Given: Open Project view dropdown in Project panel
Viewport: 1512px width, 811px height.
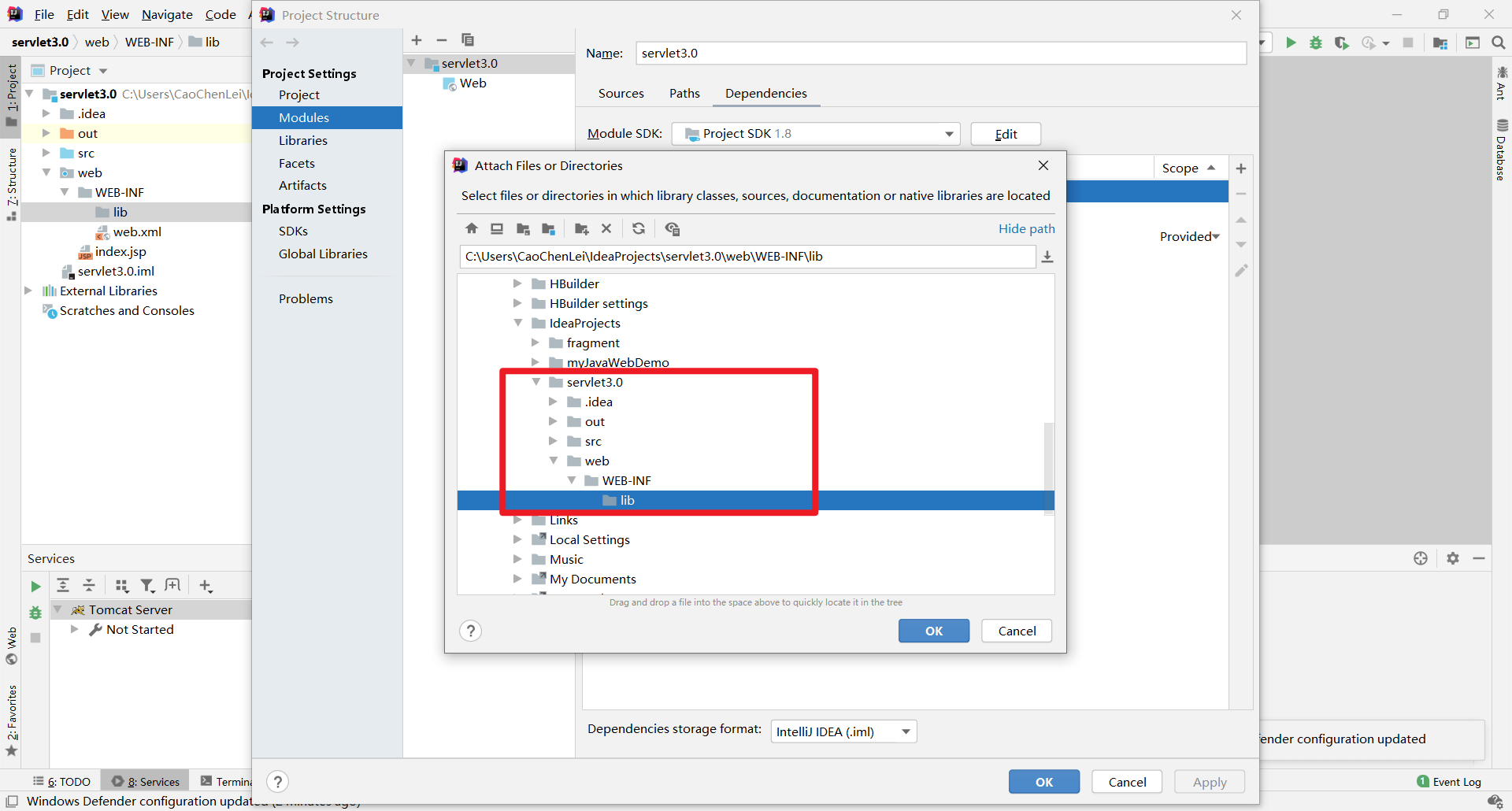Looking at the screenshot, I should tap(103, 71).
